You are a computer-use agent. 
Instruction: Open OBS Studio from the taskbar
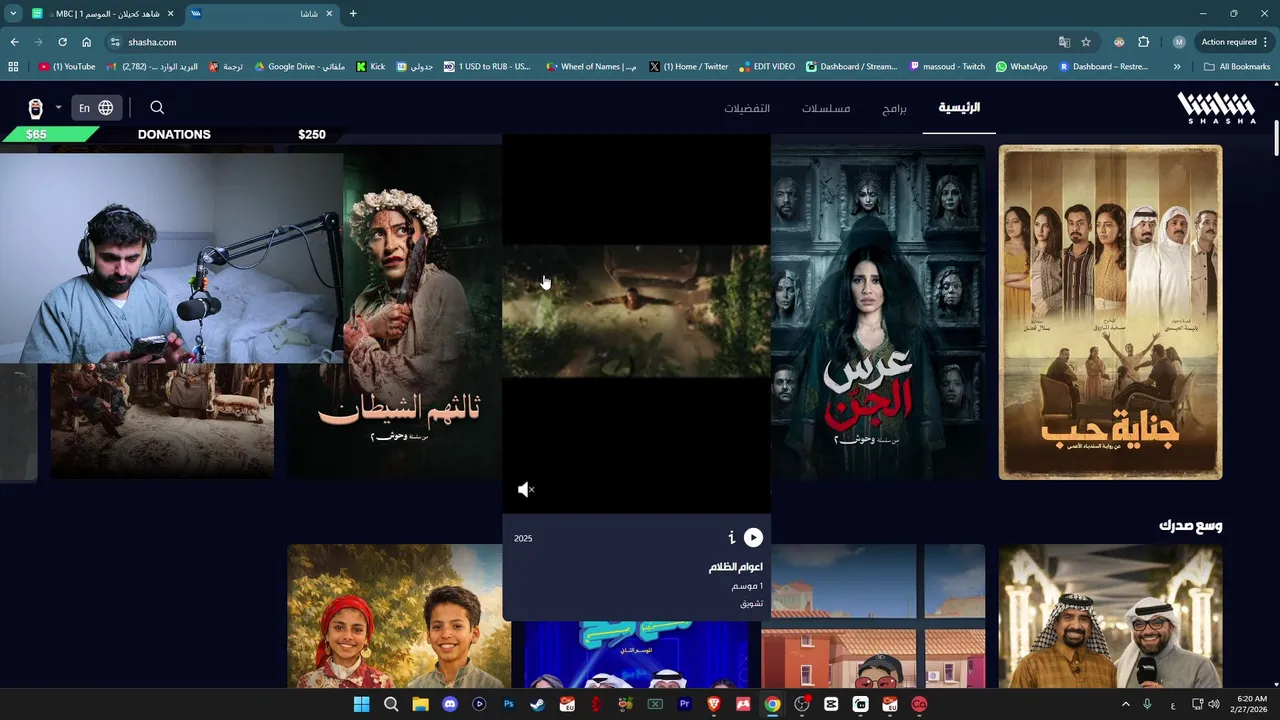801,704
